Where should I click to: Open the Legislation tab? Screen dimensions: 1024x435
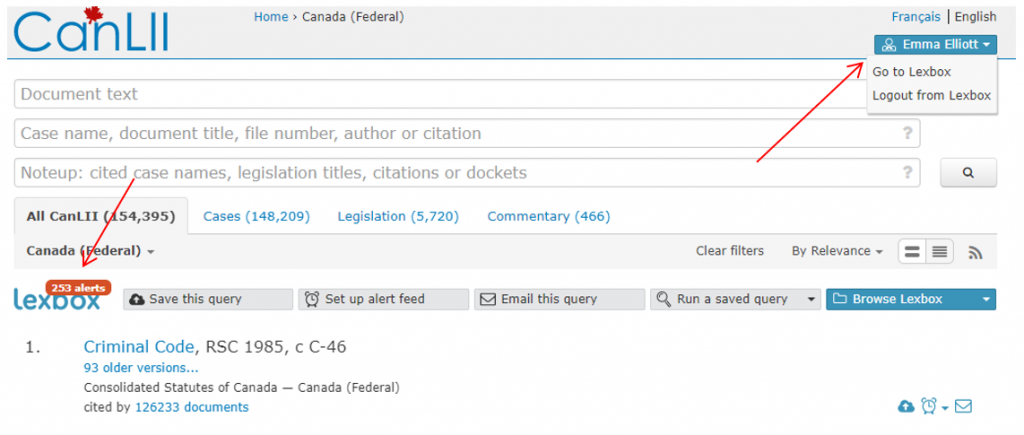[x=398, y=216]
